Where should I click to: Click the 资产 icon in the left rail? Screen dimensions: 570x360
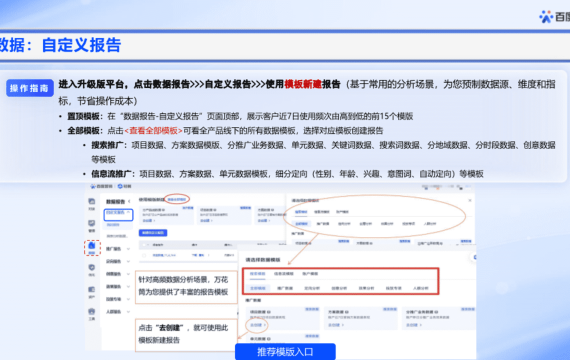click(92, 289)
